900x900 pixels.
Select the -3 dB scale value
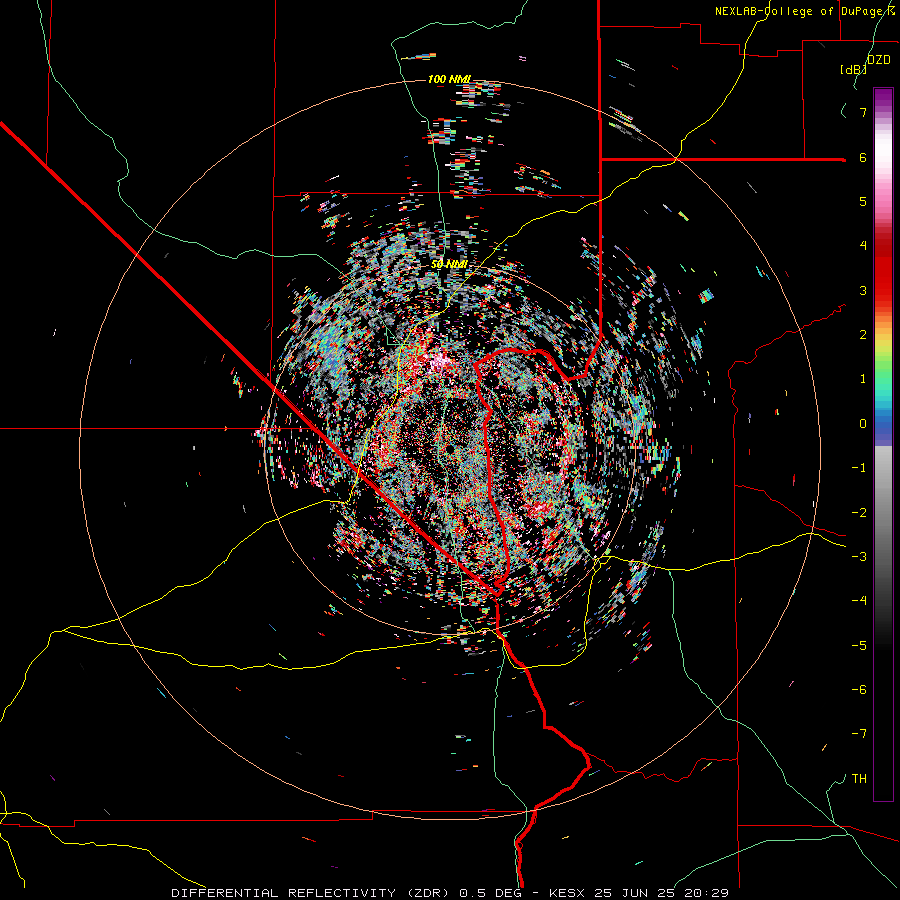pyautogui.click(x=859, y=556)
